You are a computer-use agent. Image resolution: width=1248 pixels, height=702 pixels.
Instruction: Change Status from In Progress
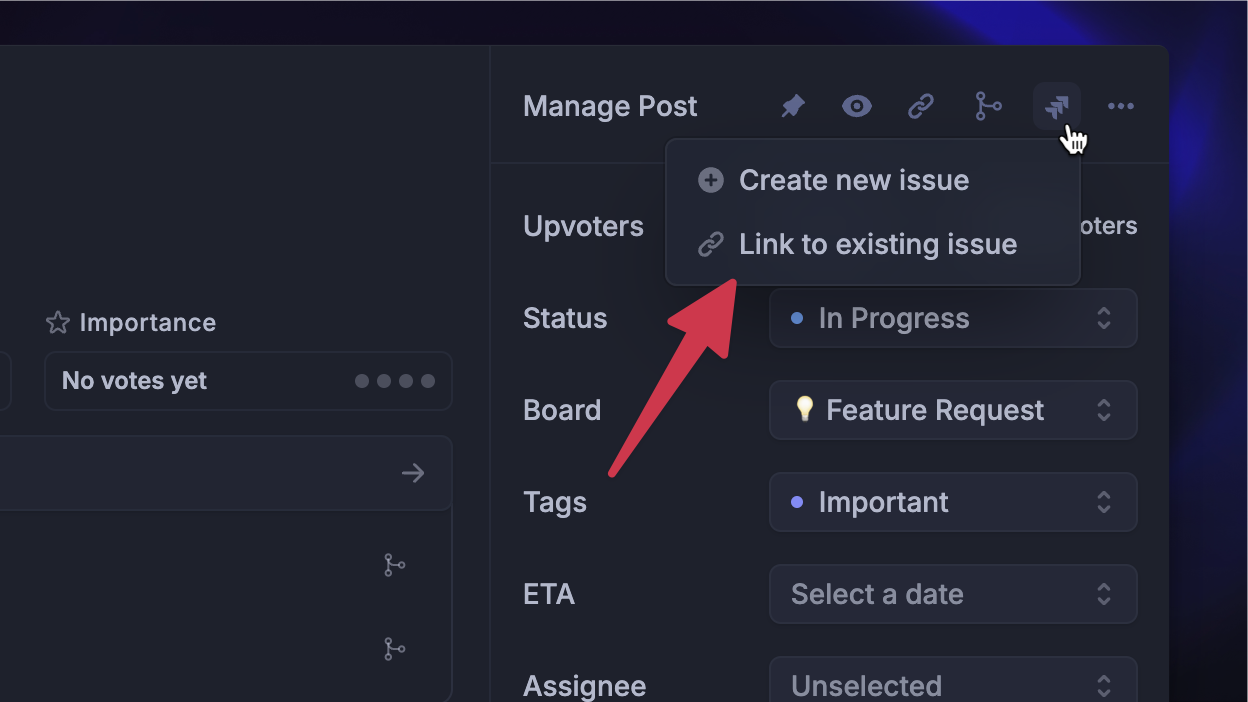(952, 318)
